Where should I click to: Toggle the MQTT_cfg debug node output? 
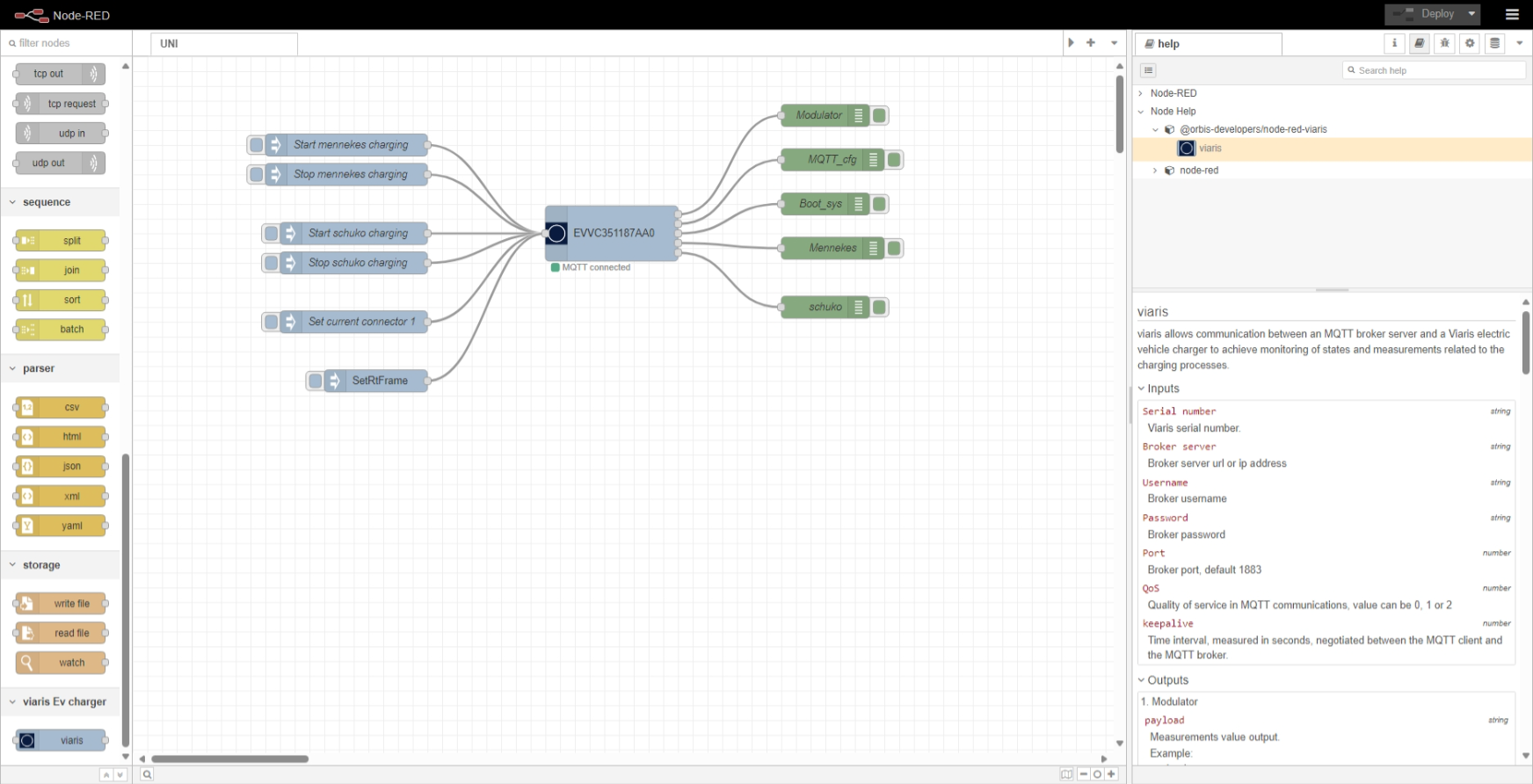(x=894, y=160)
